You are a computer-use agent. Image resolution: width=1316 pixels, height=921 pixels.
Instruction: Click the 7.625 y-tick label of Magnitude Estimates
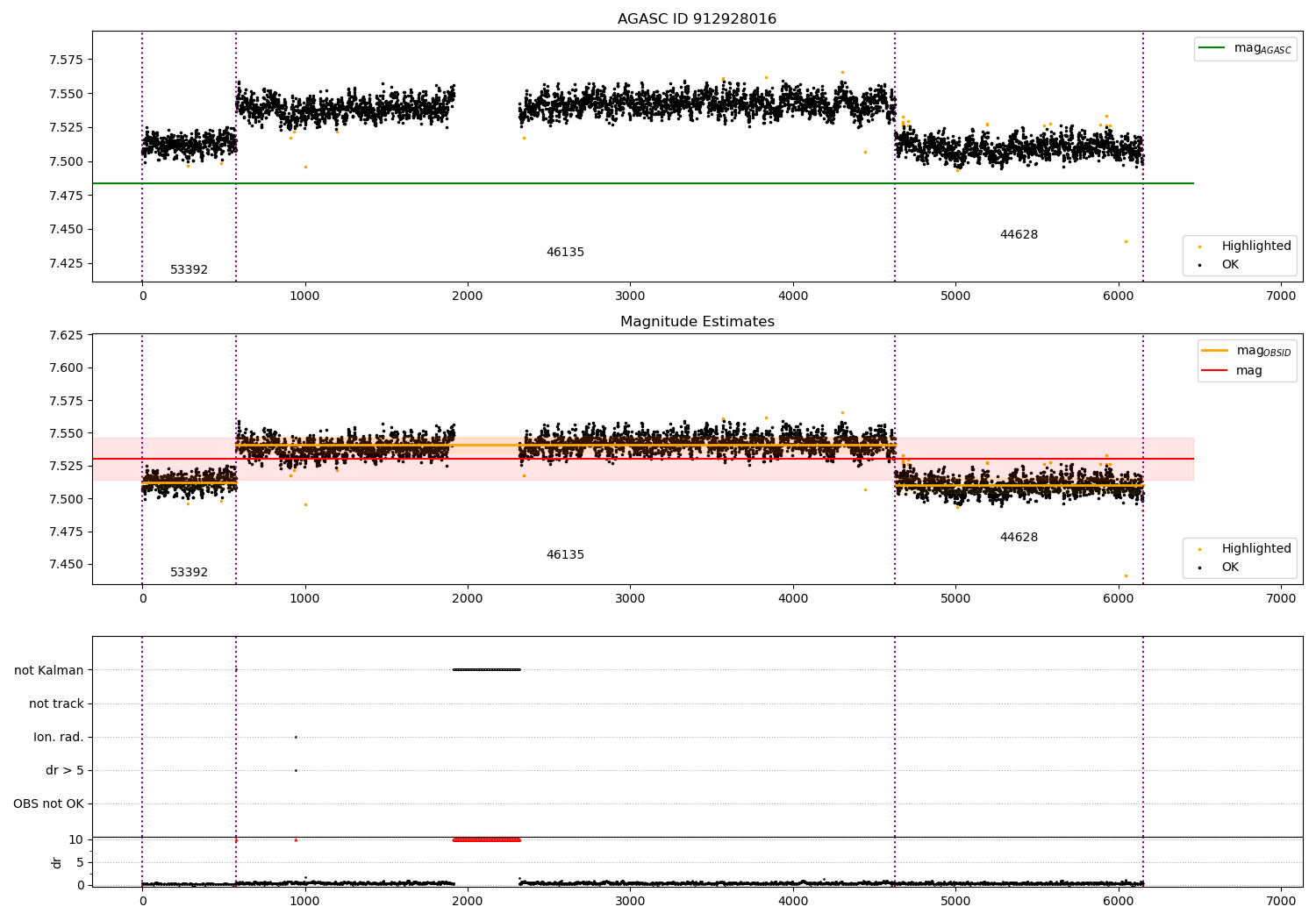click(65, 335)
